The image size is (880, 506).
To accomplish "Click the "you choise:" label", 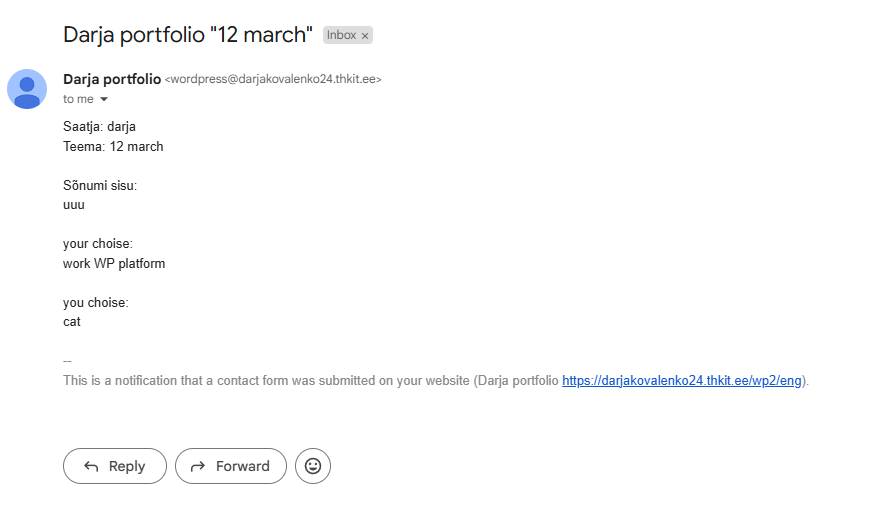I will pyautogui.click(x=96, y=303).
